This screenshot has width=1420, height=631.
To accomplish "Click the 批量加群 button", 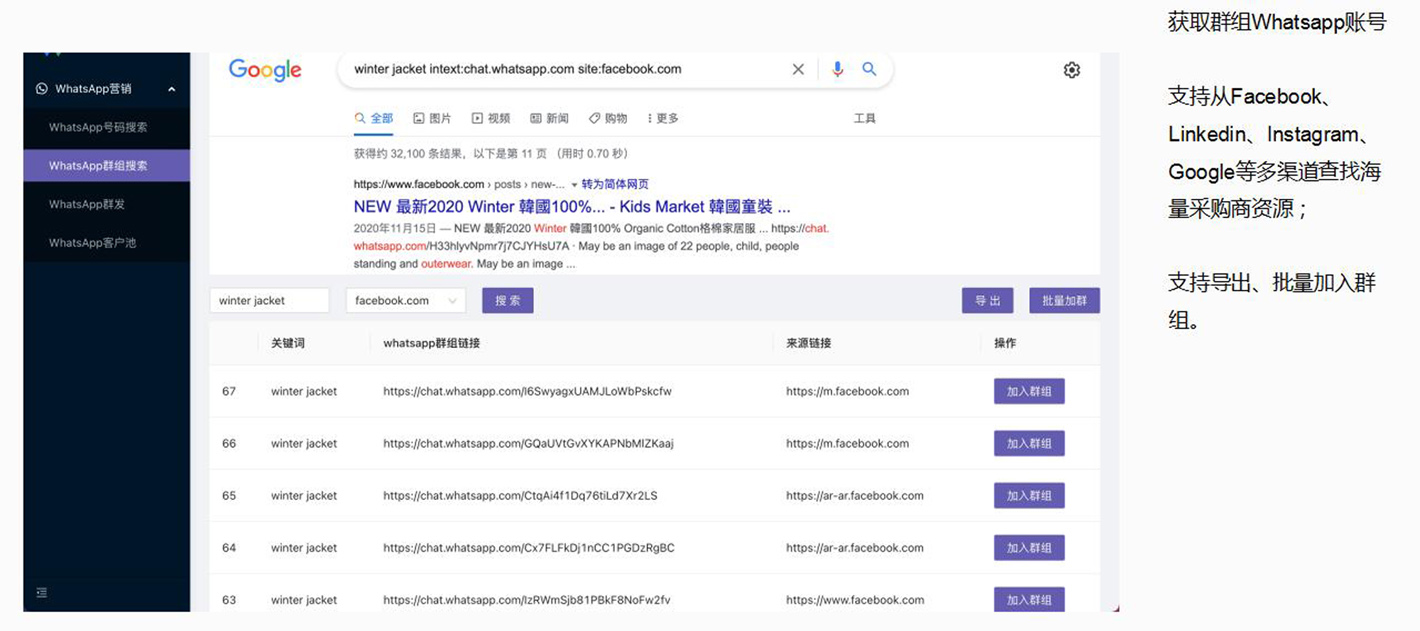I will tap(1064, 300).
